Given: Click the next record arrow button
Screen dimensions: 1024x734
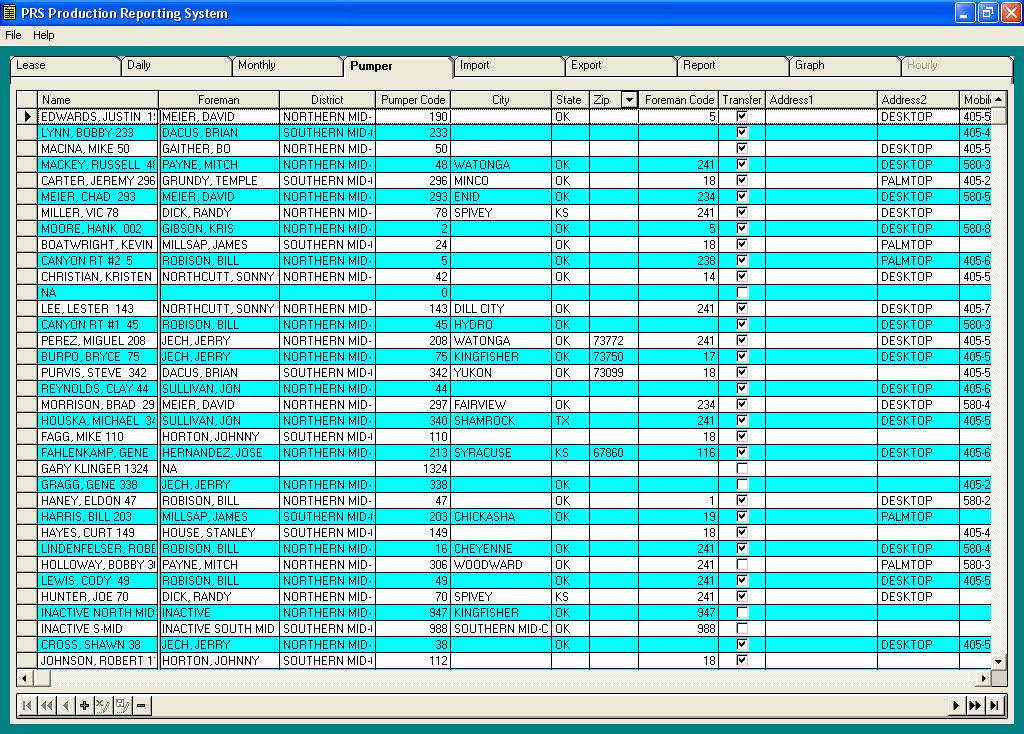Looking at the screenshot, I should (957, 705).
